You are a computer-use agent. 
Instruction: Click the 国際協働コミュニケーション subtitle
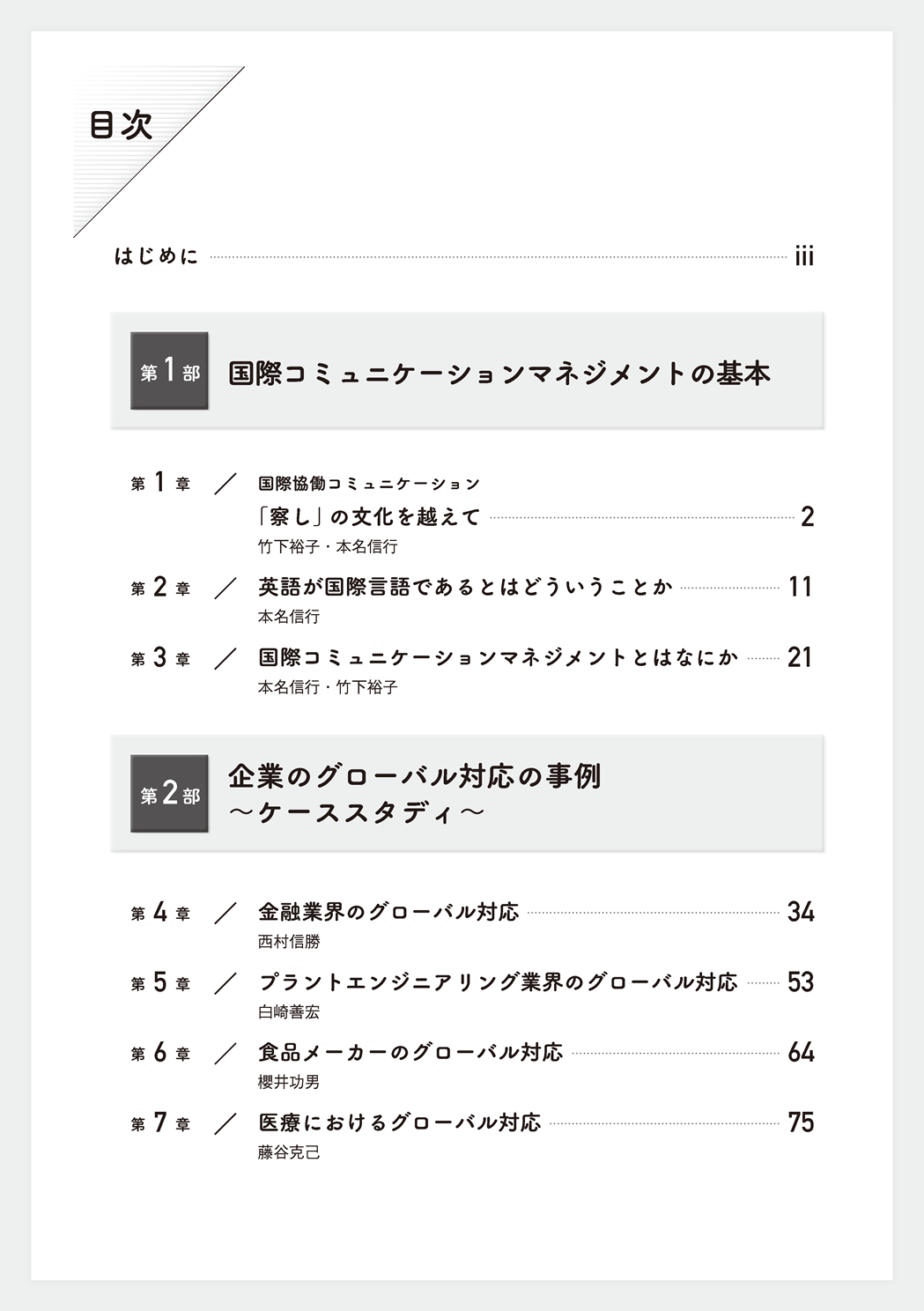(x=369, y=484)
